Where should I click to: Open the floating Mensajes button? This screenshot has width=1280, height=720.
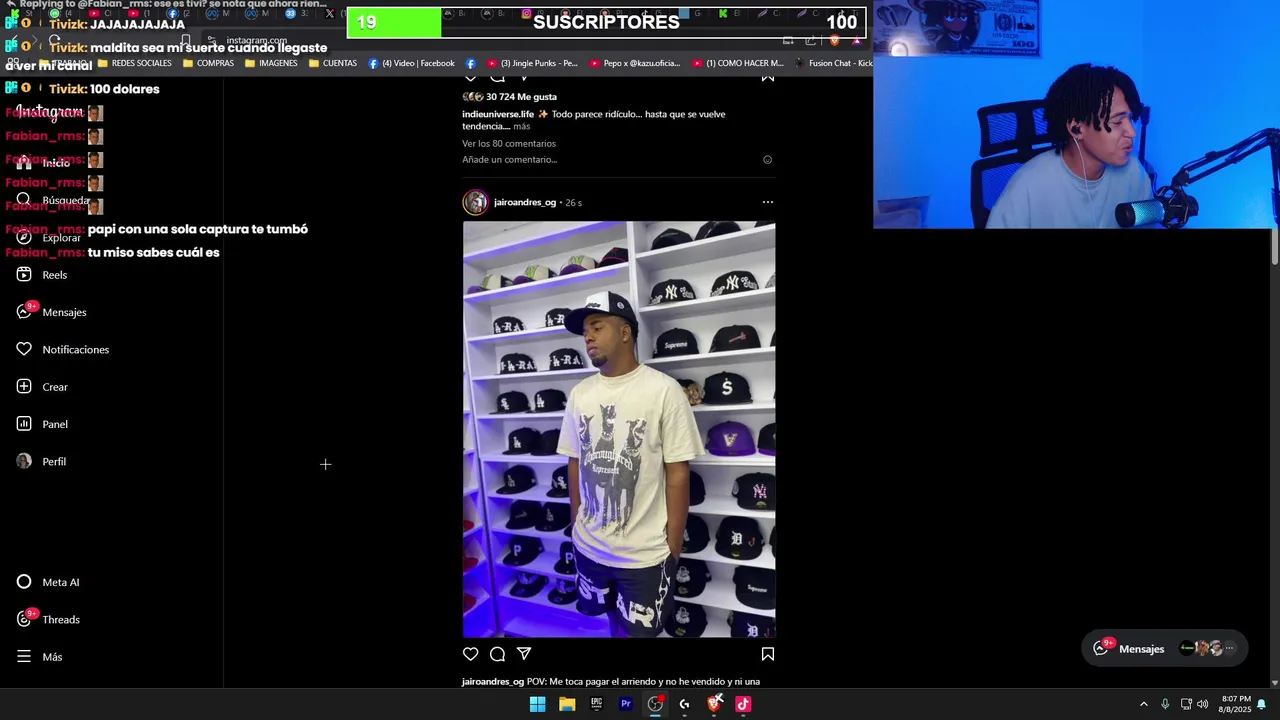point(1165,649)
